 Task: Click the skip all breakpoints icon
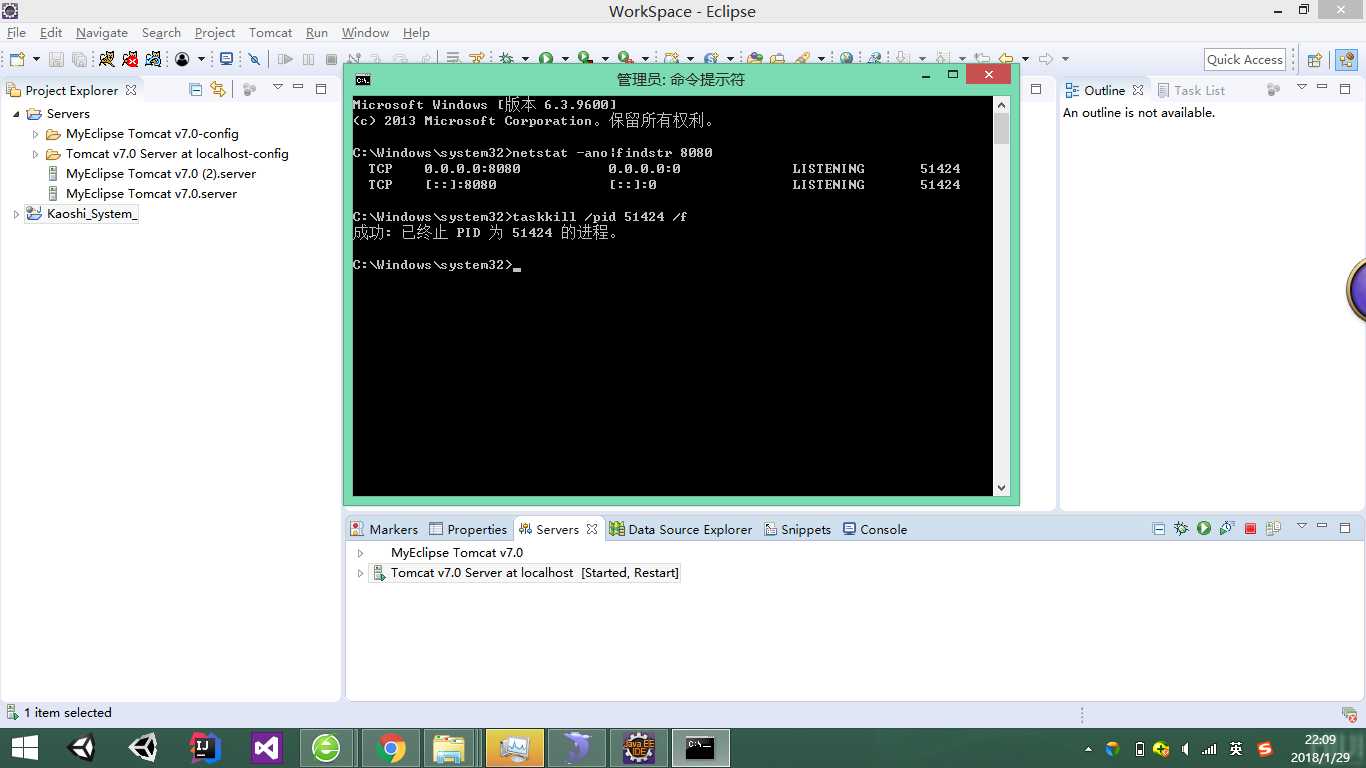click(x=254, y=59)
